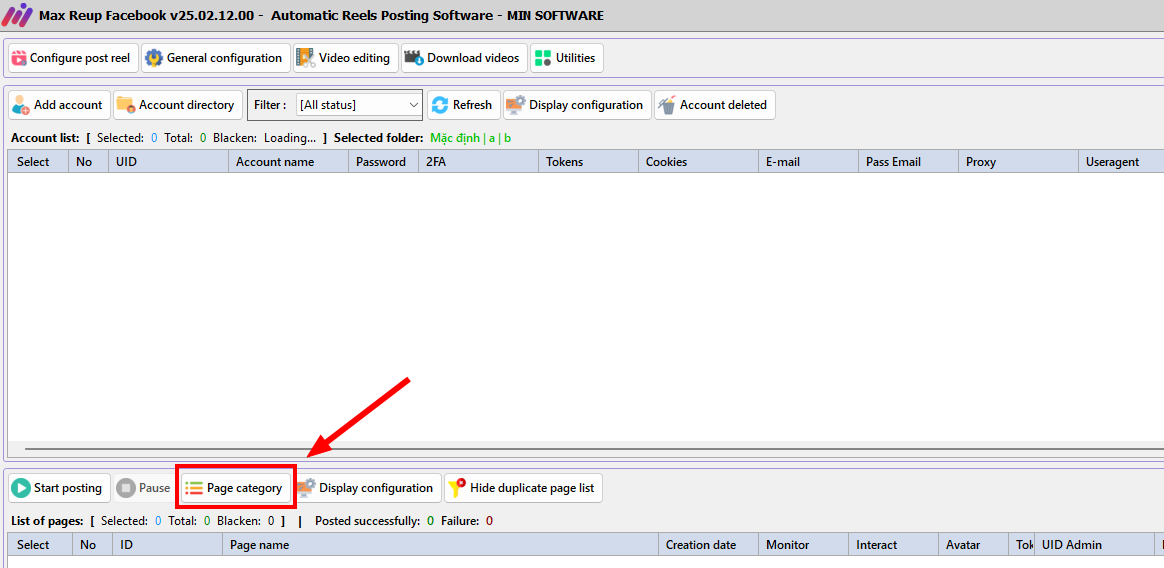Click the Password column header
The image size is (1164, 568).
pyautogui.click(x=383, y=162)
